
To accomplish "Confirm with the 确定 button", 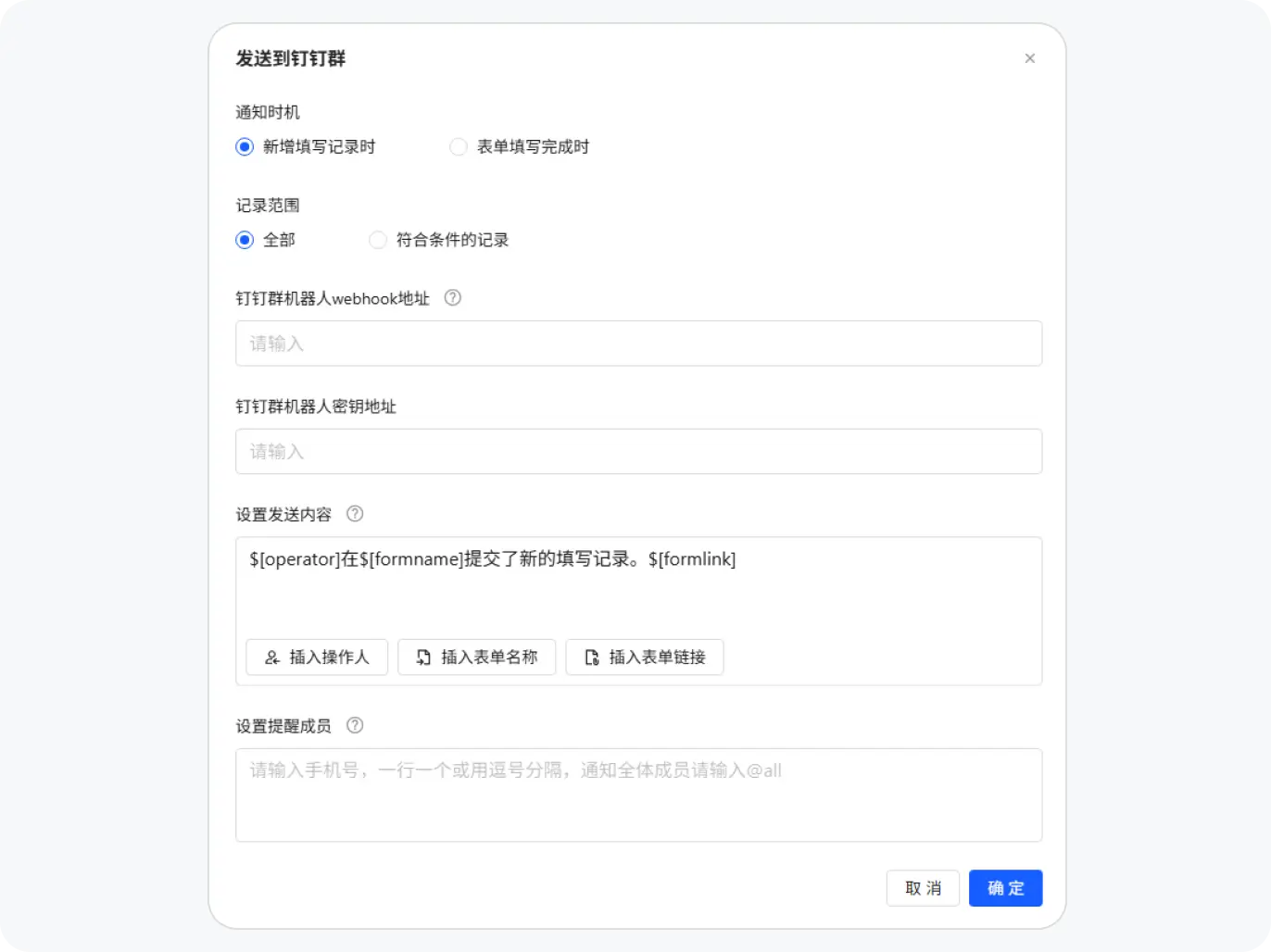I will 1005,888.
